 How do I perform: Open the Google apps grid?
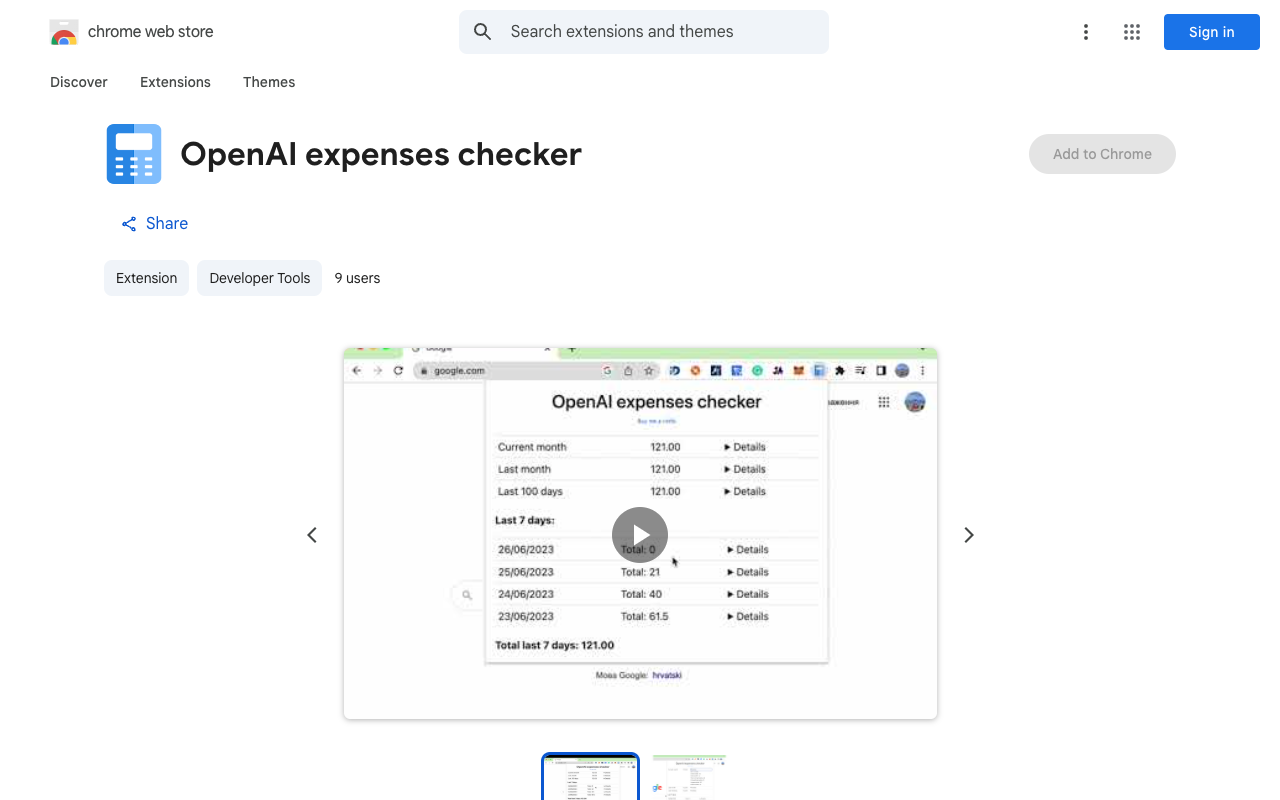tap(1132, 32)
